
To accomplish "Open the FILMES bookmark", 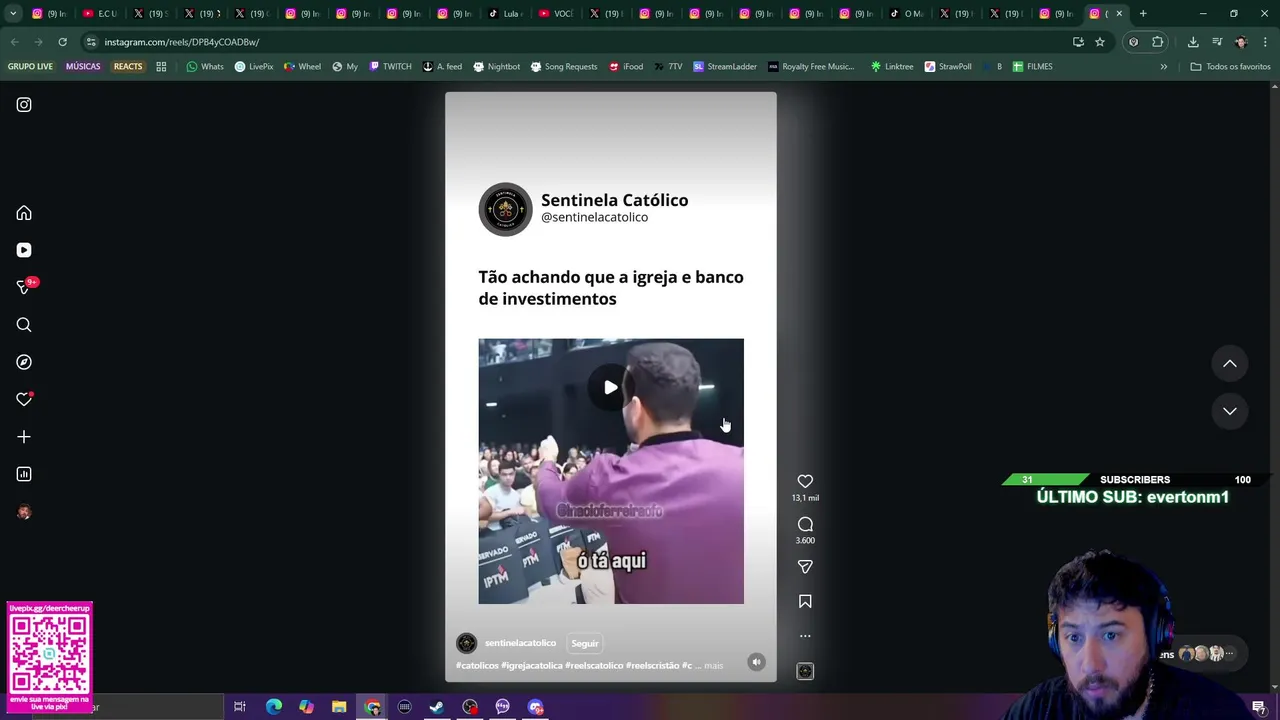I will coord(1032,67).
